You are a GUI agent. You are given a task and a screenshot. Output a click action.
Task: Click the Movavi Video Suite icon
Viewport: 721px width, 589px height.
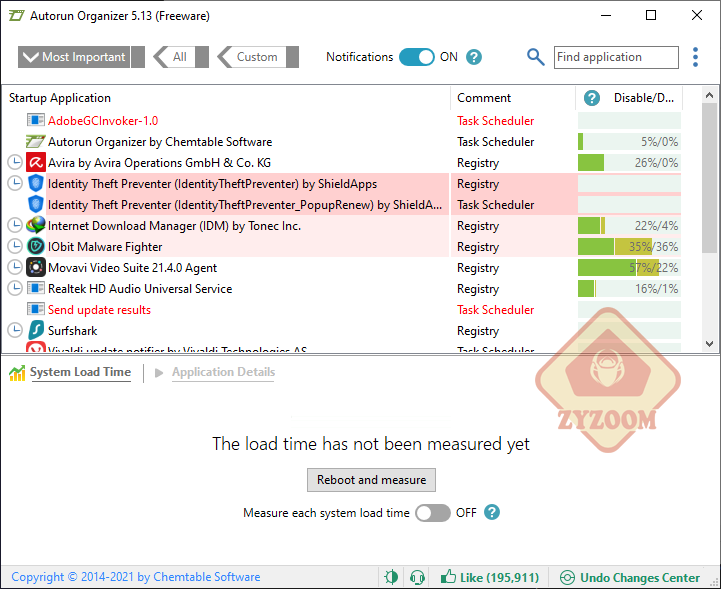tap(35, 268)
